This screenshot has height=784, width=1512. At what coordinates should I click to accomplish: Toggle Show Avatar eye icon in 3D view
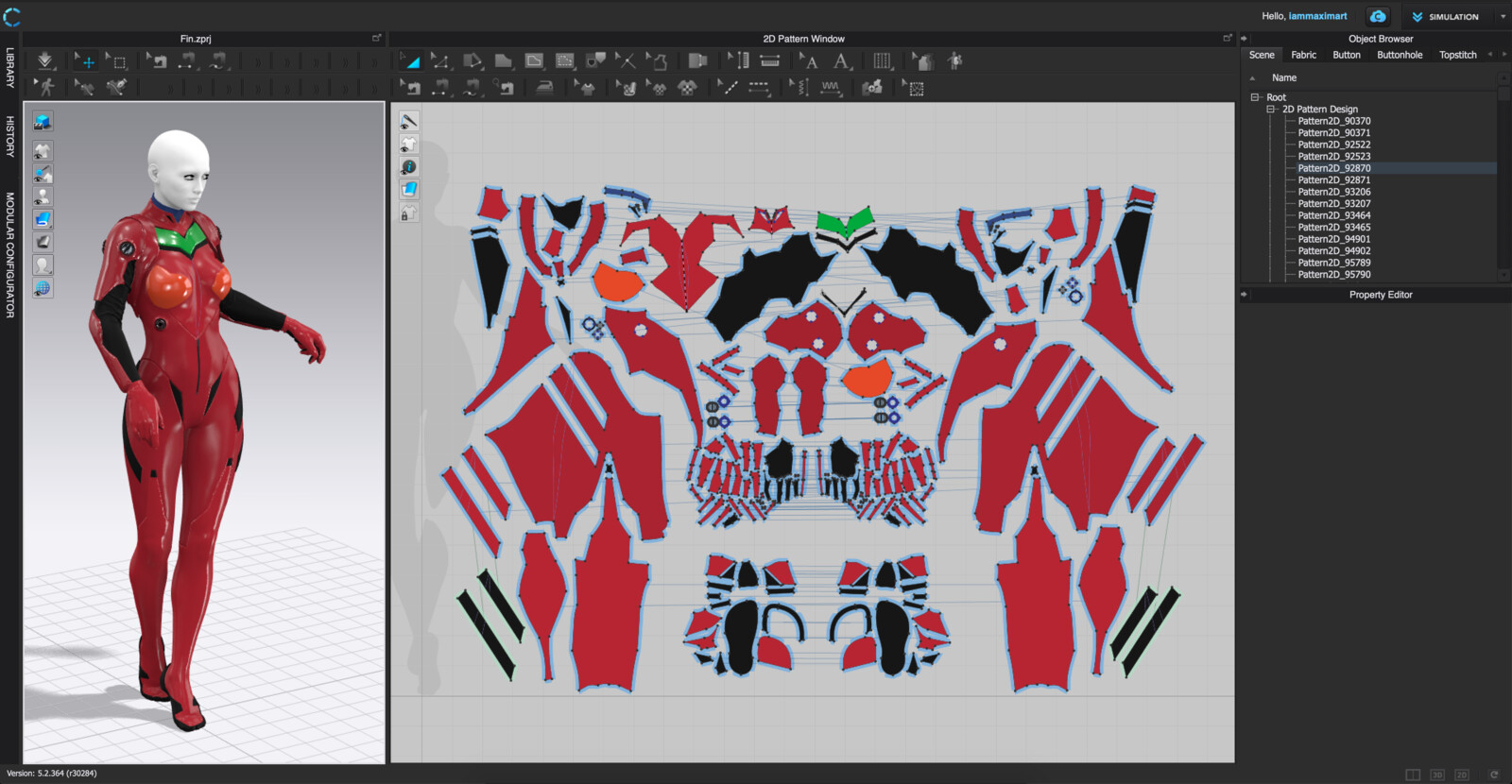(x=43, y=196)
